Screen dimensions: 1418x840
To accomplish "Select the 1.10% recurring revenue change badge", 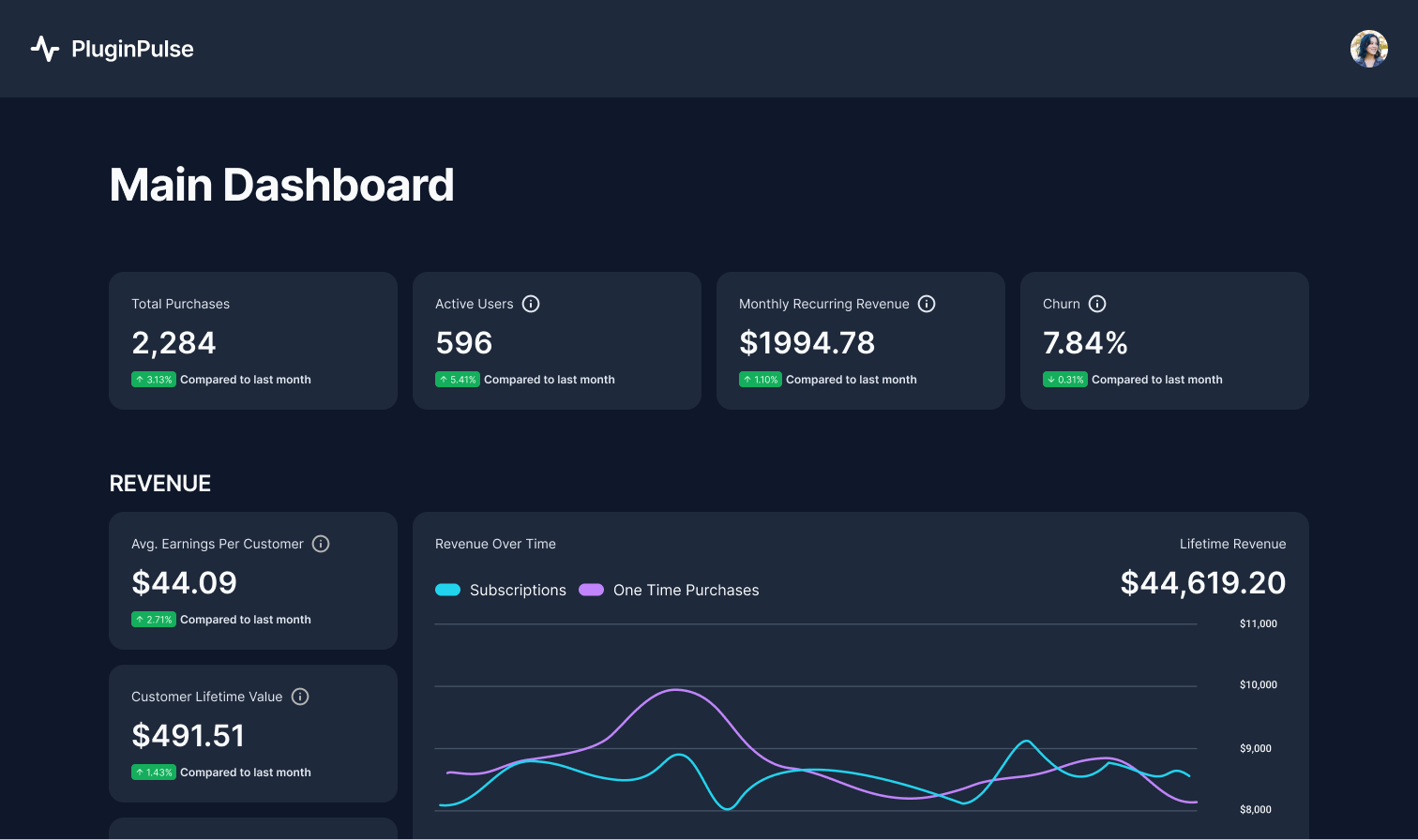I will (x=761, y=380).
